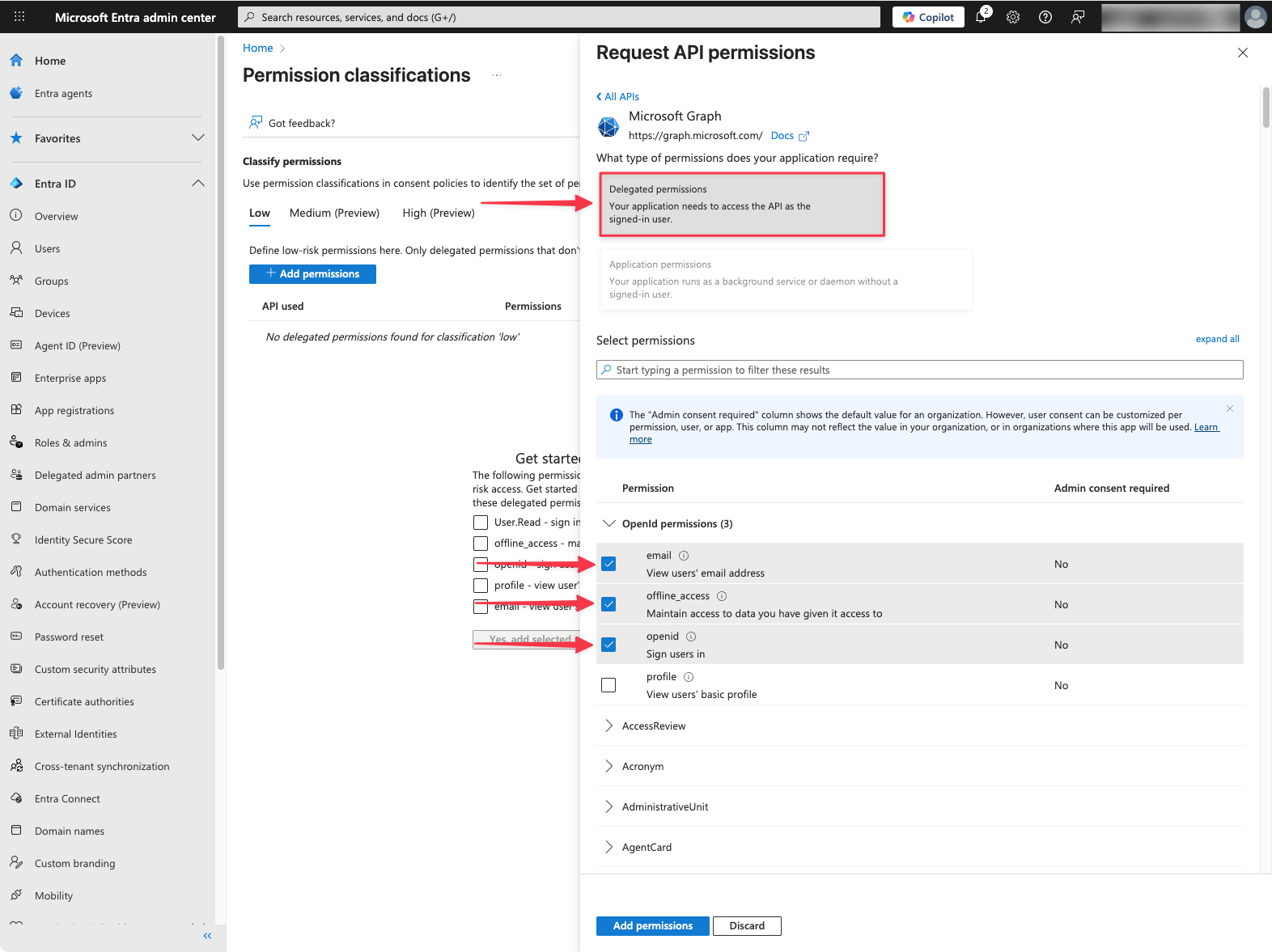The width and height of the screenshot is (1272, 952).
Task: Focus the permission filter search field
Action: click(919, 370)
